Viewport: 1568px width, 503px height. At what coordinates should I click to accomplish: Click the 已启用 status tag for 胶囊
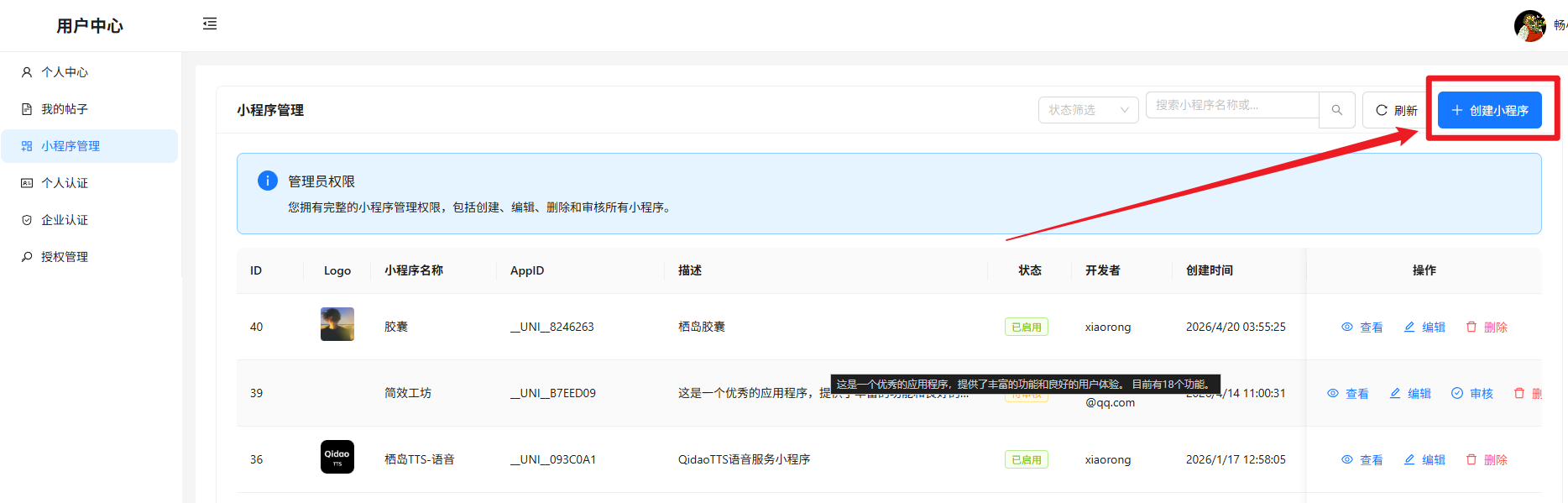click(1027, 327)
